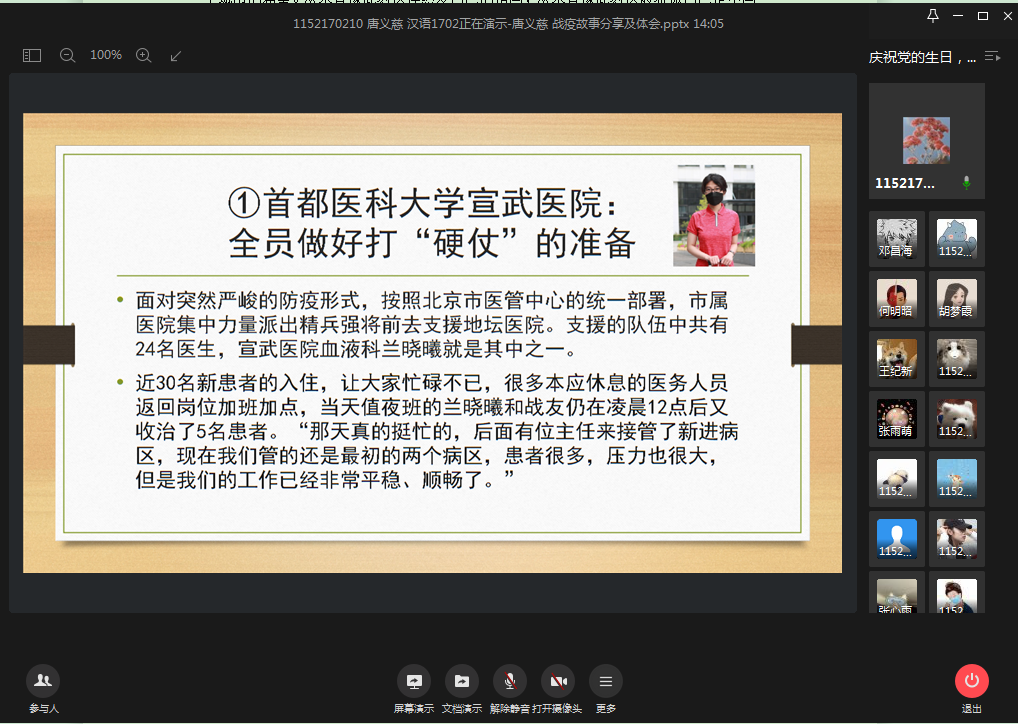Unmute microphone via 解除静音
This screenshot has height=724, width=1018.
(509, 681)
